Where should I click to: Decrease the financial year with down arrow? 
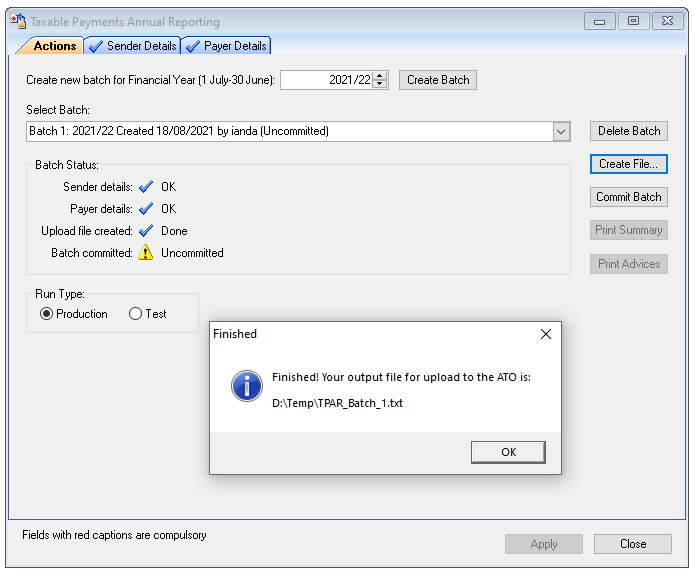tap(380, 85)
